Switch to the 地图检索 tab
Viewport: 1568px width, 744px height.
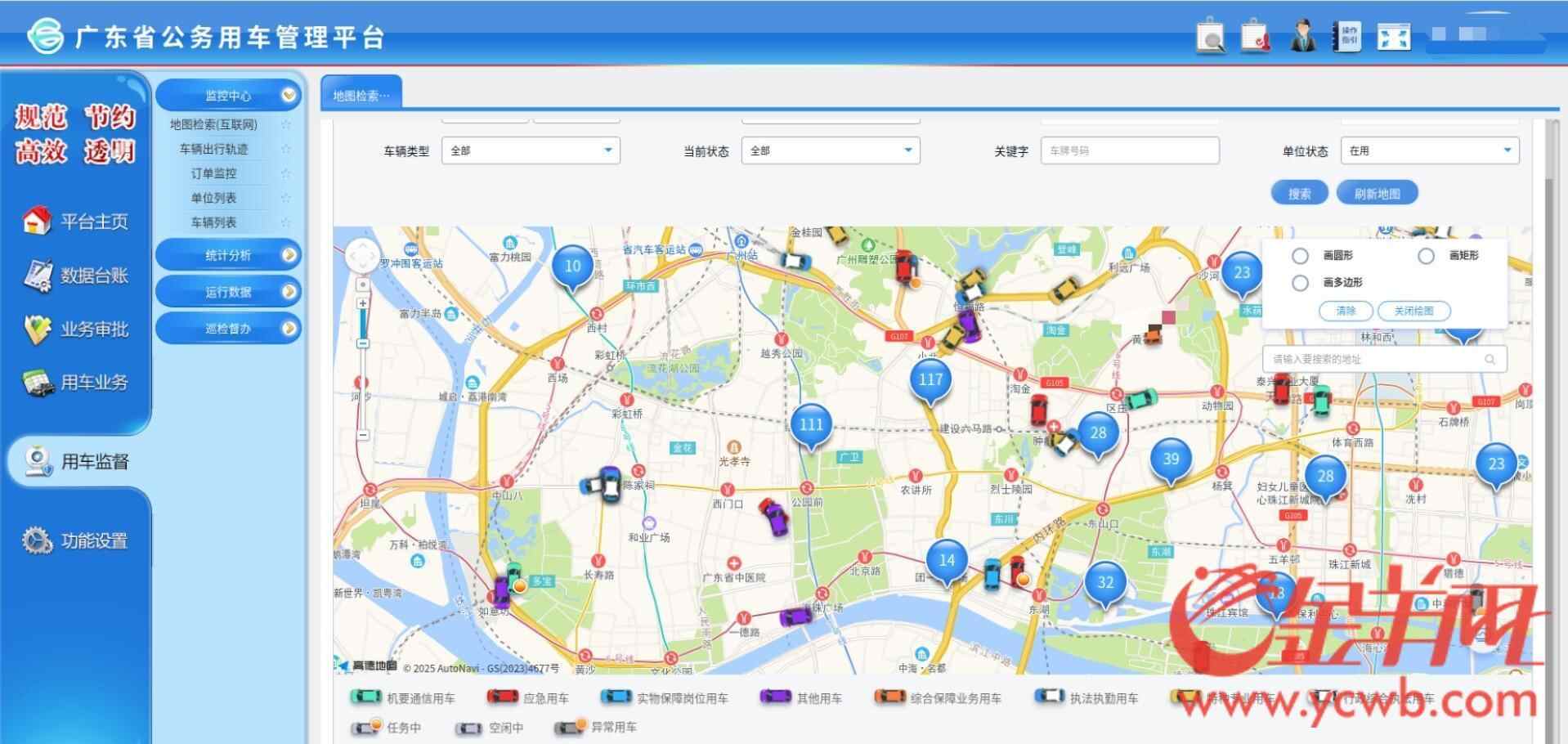click(x=361, y=95)
